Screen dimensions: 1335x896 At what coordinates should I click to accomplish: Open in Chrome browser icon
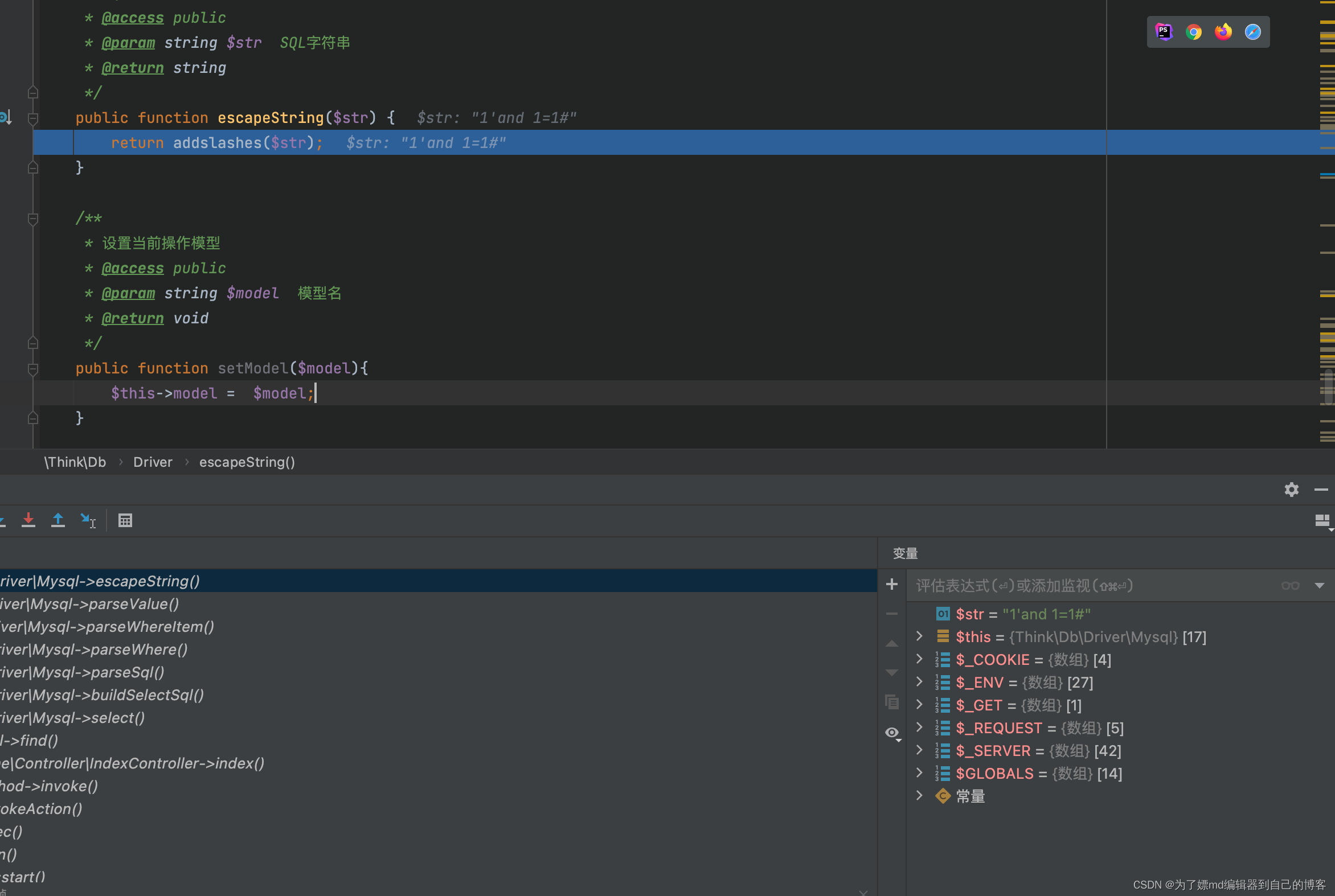(1193, 32)
